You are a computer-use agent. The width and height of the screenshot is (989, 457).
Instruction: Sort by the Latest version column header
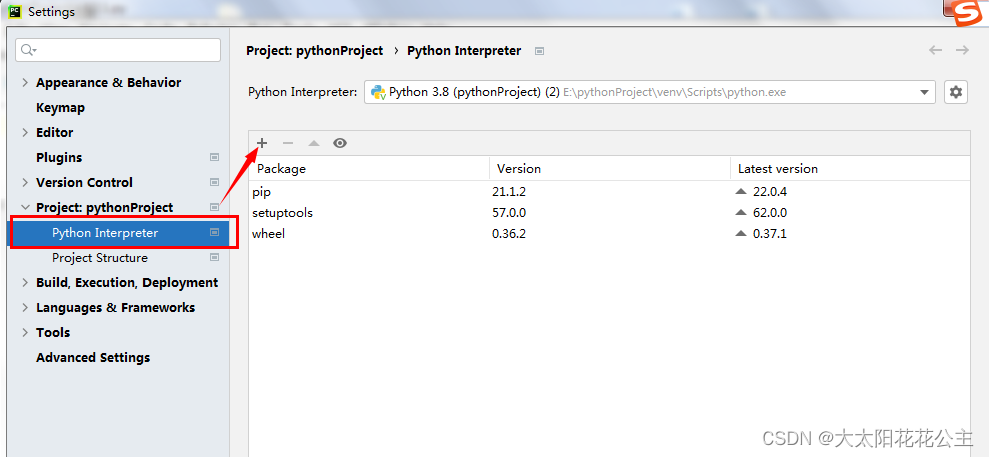(850, 168)
